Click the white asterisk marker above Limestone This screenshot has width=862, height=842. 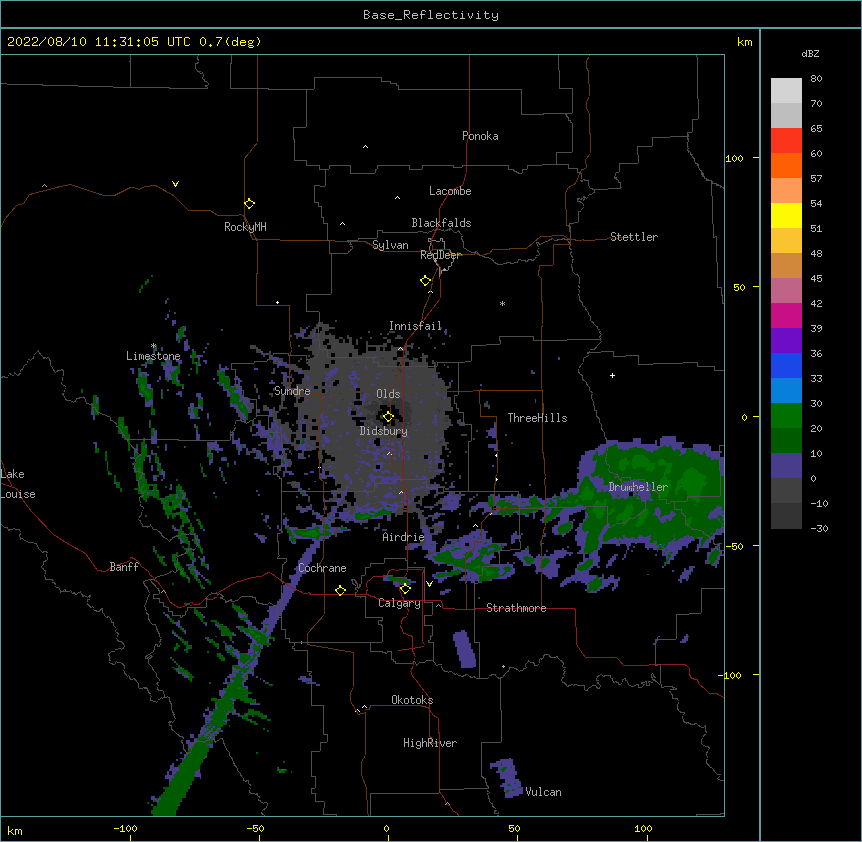[153, 346]
